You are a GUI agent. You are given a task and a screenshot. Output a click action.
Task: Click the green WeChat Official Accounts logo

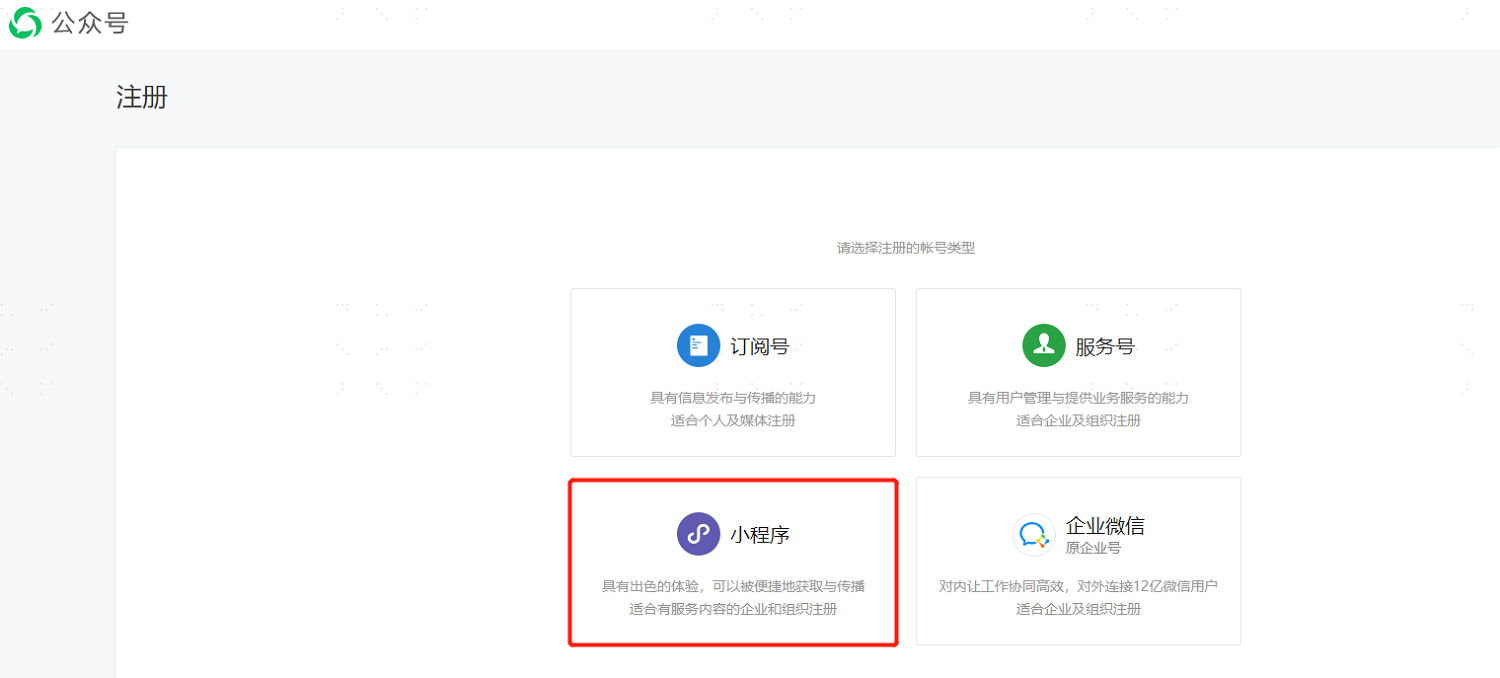(x=26, y=23)
